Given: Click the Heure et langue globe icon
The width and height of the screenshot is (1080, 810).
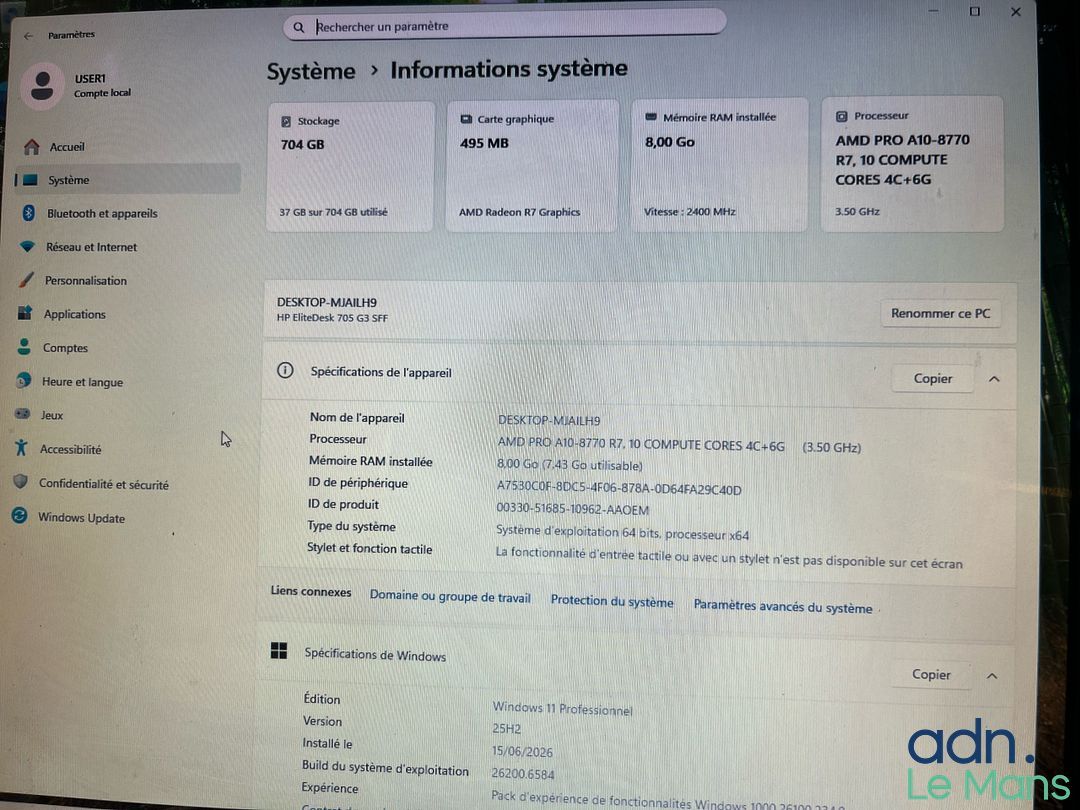Looking at the screenshot, I should tap(23, 380).
